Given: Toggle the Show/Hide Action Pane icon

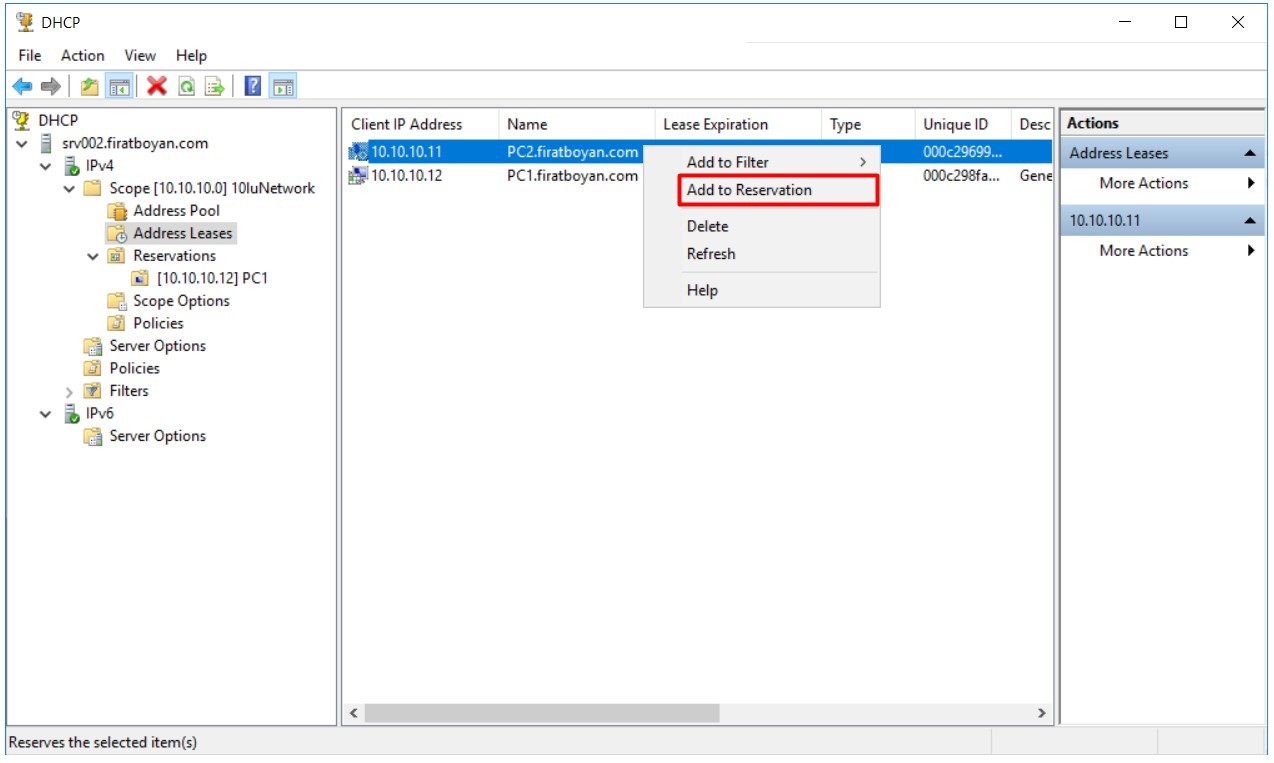Looking at the screenshot, I should tap(283, 87).
